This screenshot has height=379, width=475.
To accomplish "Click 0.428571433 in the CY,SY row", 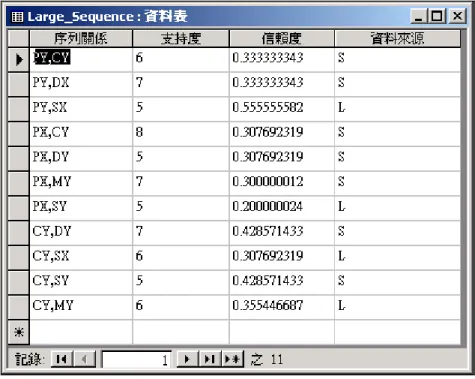I will click(282, 282).
